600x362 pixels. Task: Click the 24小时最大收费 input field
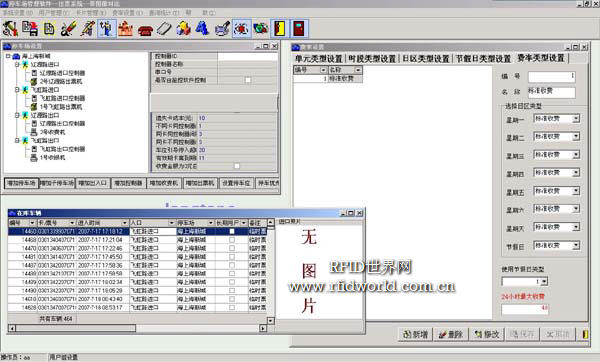(525, 309)
